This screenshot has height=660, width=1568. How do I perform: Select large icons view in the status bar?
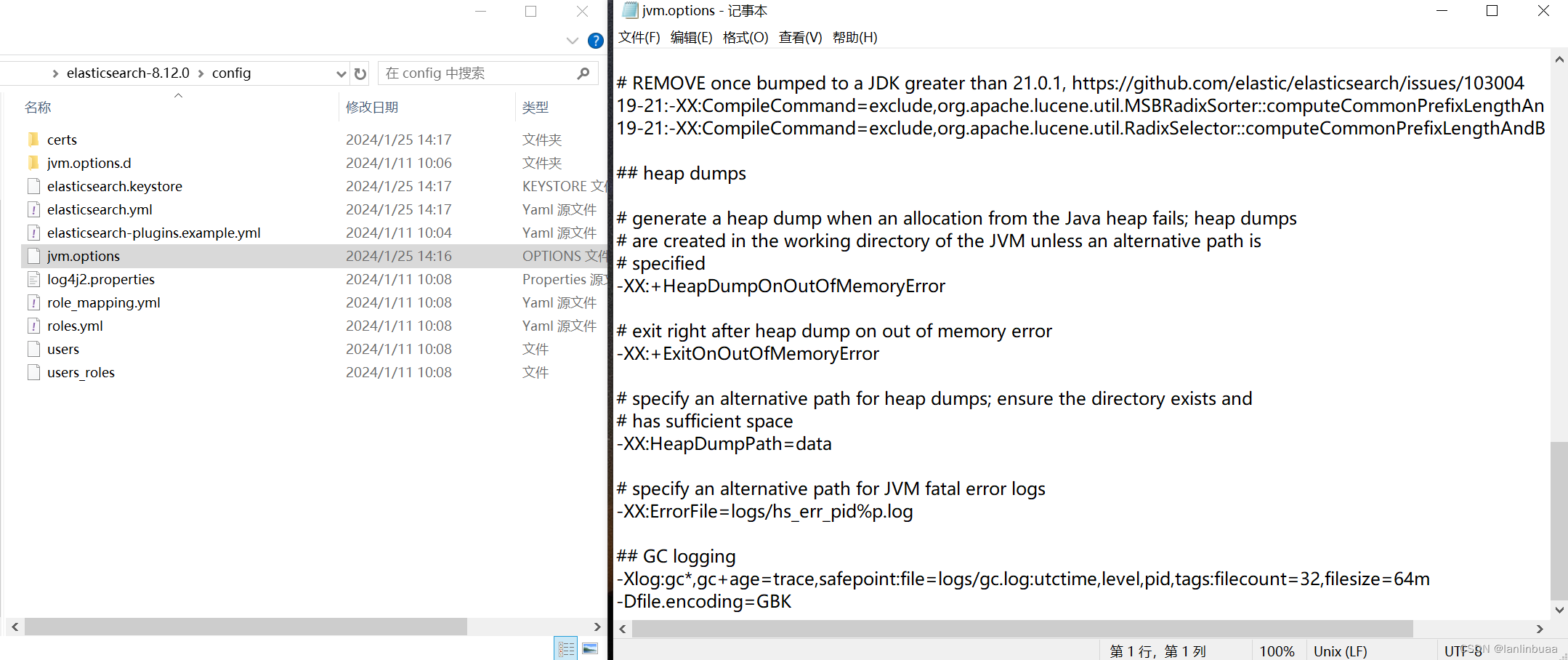590,647
